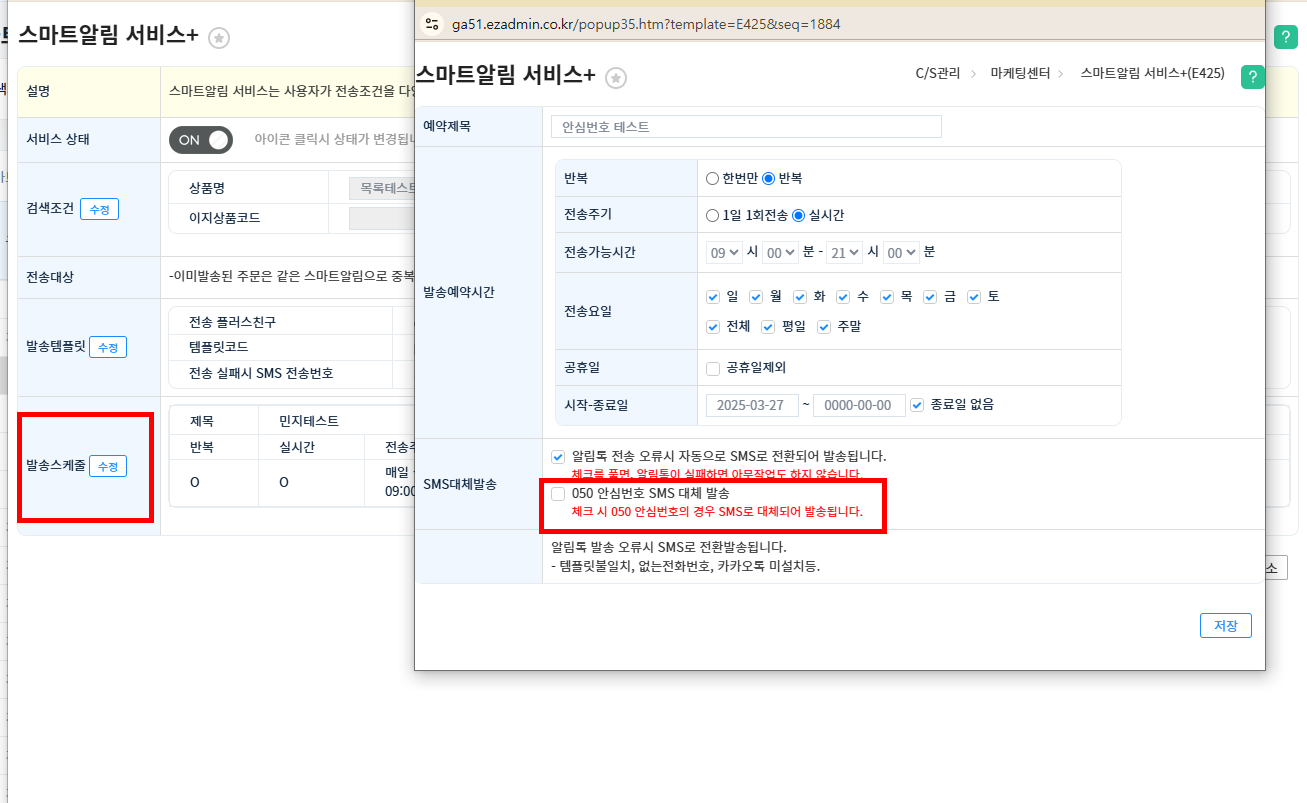1307x803 pixels.
Task: Click the favorite star icon in popup title
Action: pyautogui.click(x=617, y=77)
